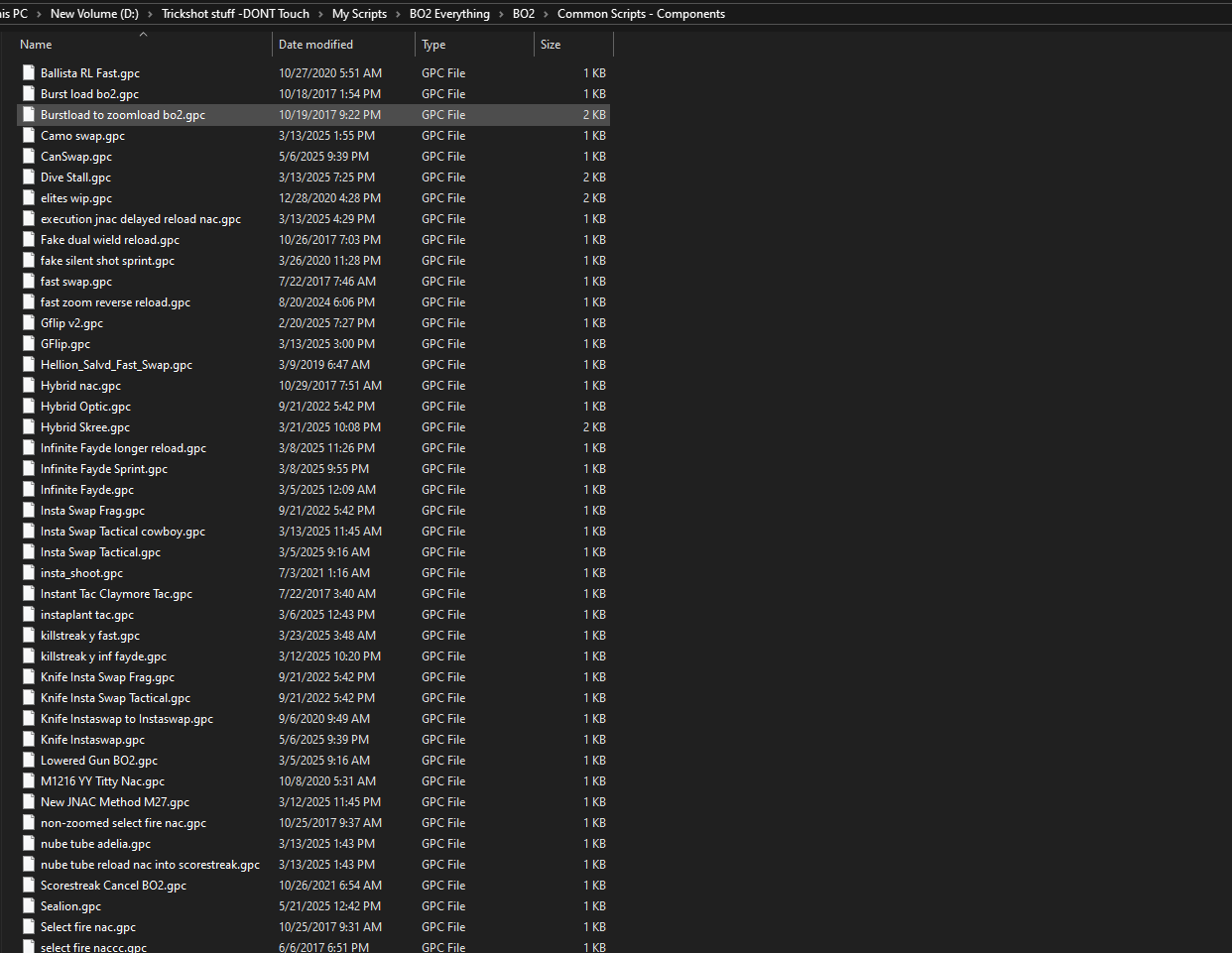Click file icon of Sealion.gpc
The image size is (1232, 953).
click(29, 905)
